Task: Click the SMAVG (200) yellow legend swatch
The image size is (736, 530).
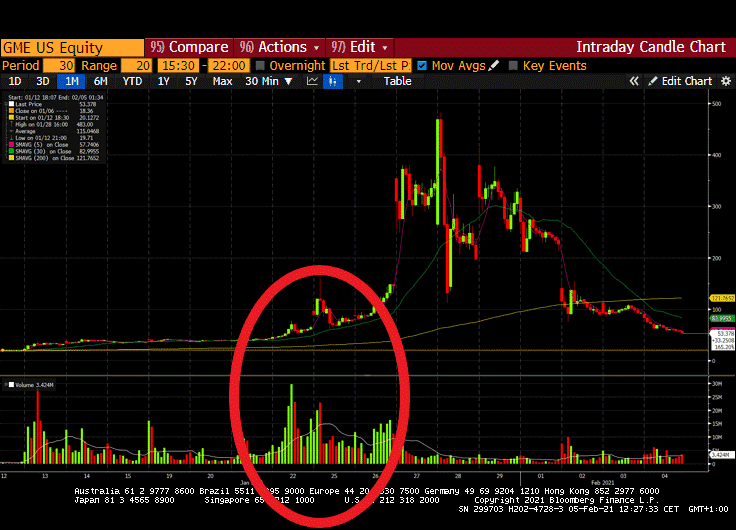Action: pyautogui.click(x=11, y=158)
